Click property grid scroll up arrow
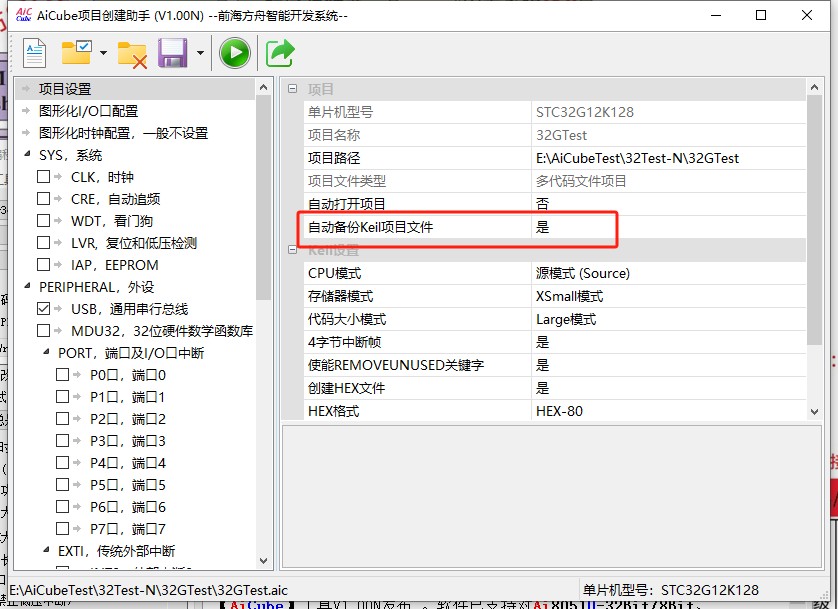The image size is (838, 609). click(814, 87)
